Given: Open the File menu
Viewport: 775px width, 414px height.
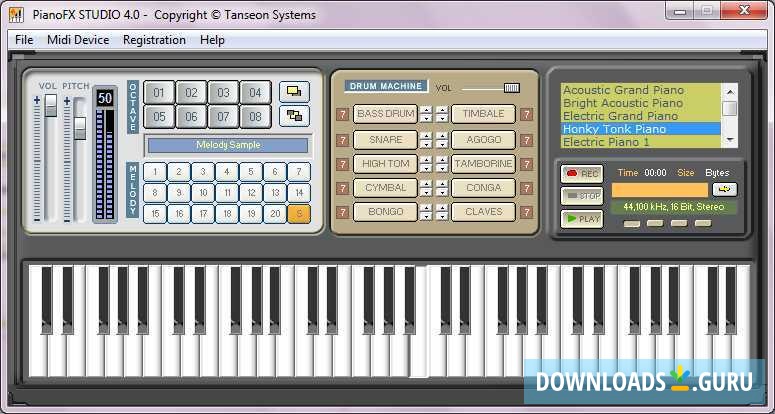Looking at the screenshot, I should pyautogui.click(x=24, y=40).
